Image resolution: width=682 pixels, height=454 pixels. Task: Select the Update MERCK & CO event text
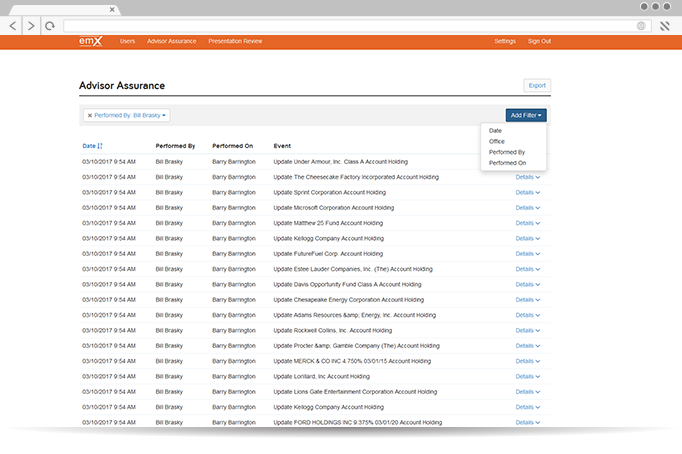(x=352, y=361)
